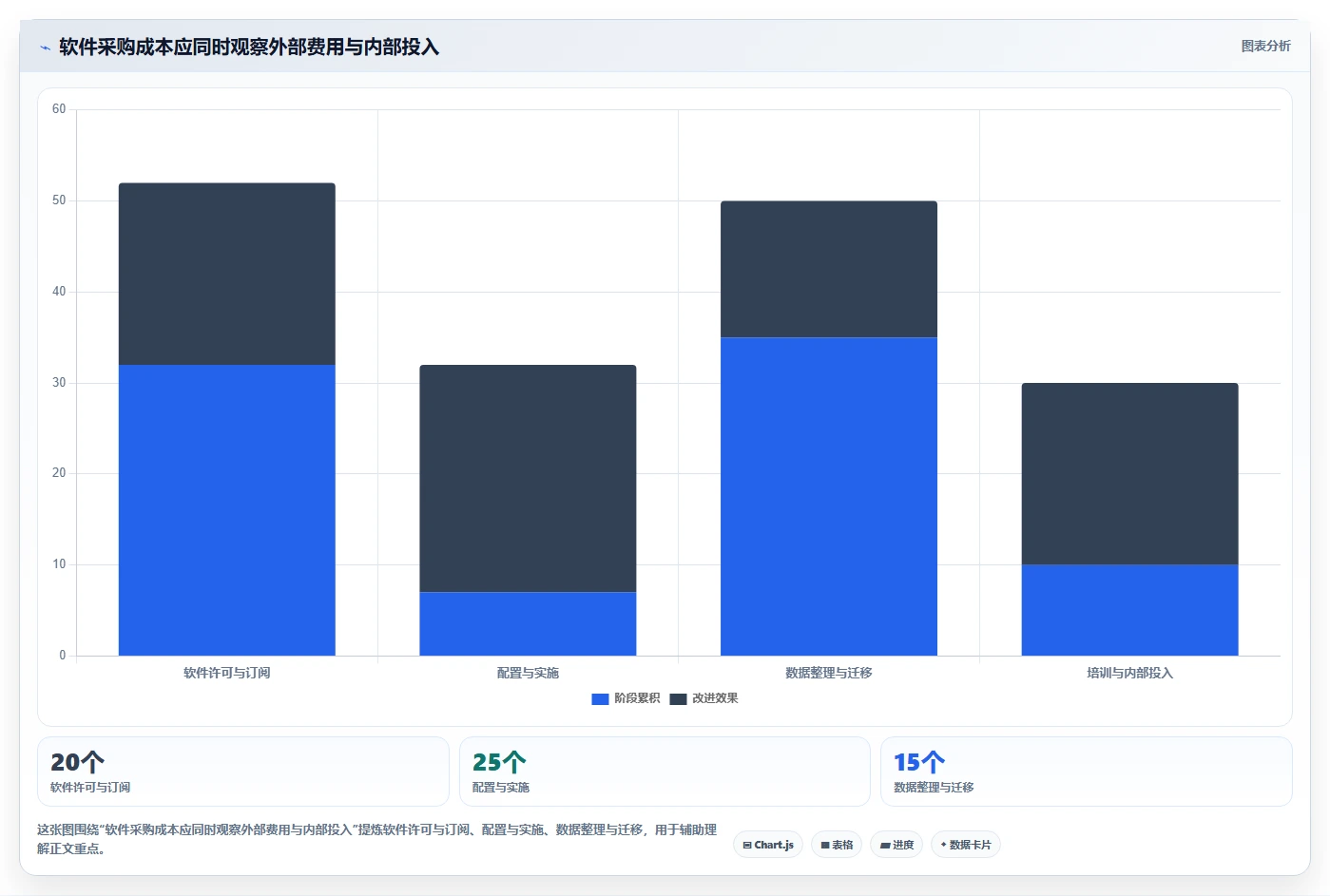Click the dark 改进效果 legend color swatch
This screenshot has width=1330, height=896.
point(678,699)
